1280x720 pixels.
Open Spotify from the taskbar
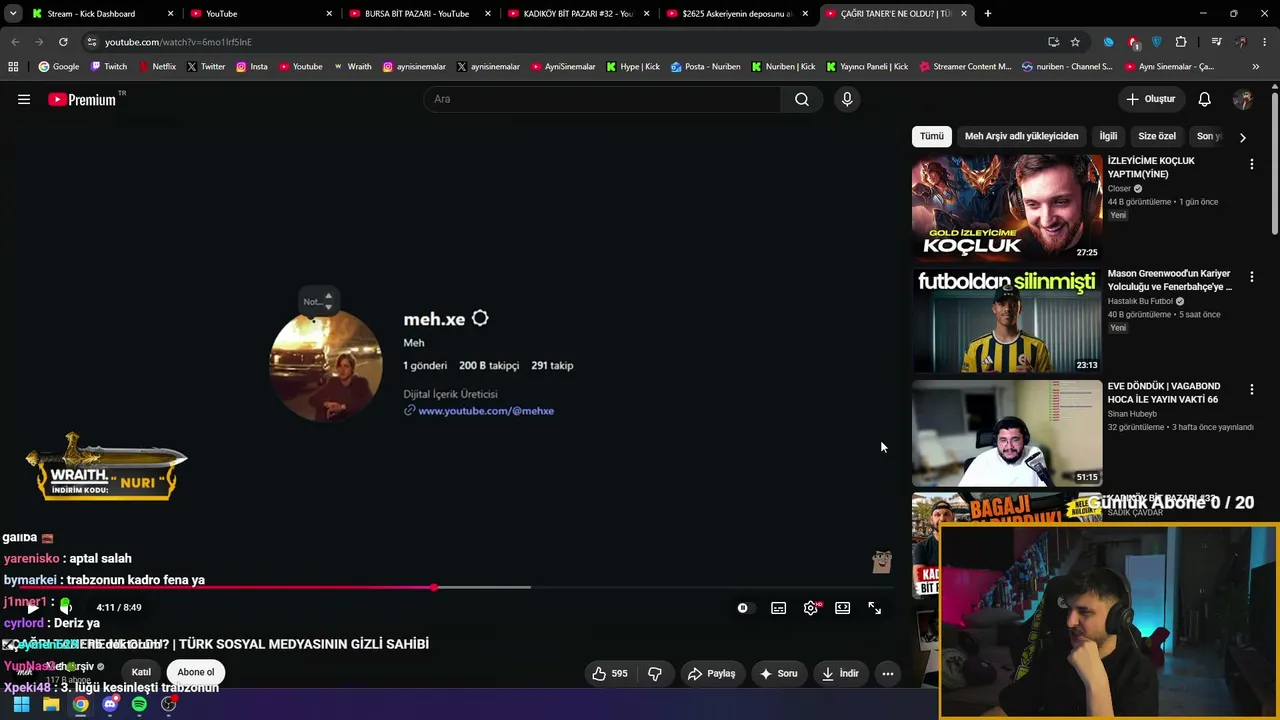139,704
